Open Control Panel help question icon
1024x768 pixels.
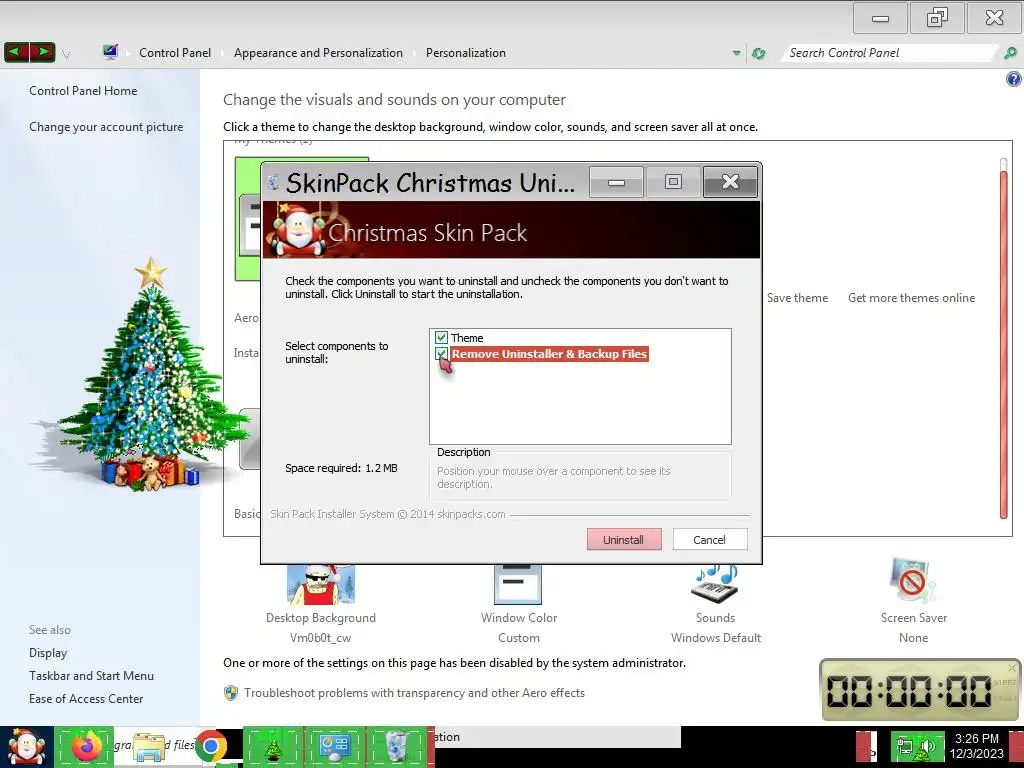[1014, 80]
